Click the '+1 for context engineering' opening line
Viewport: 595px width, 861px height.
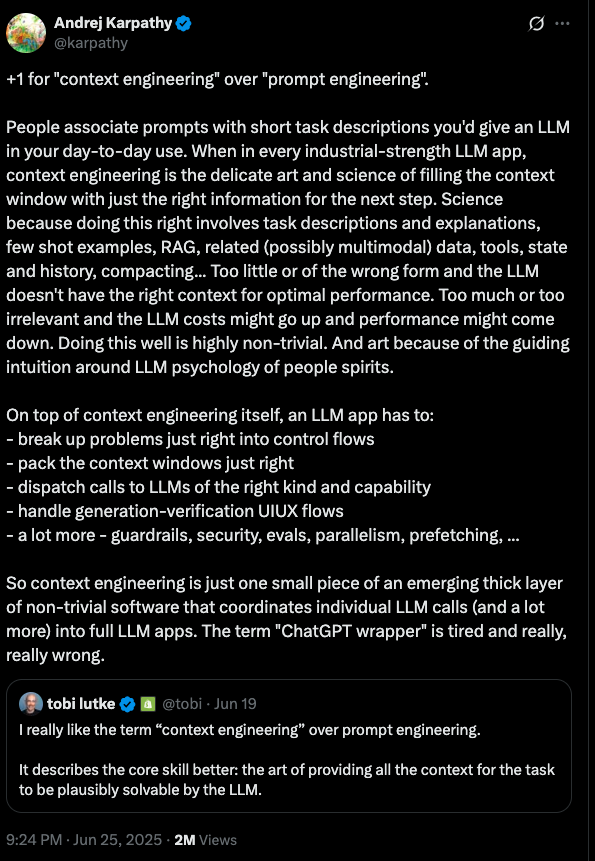[217, 79]
